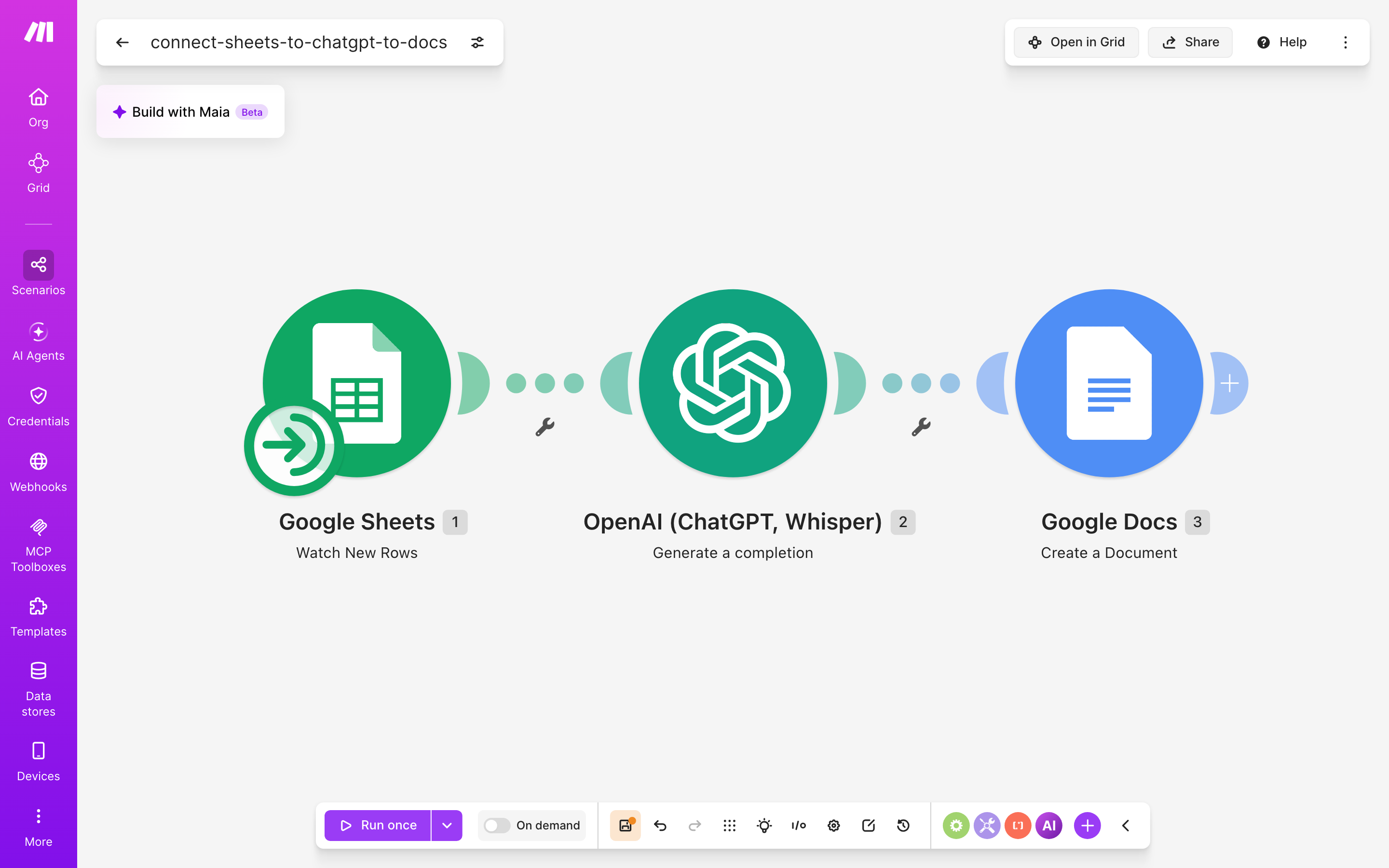Open Help

[1281, 42]
